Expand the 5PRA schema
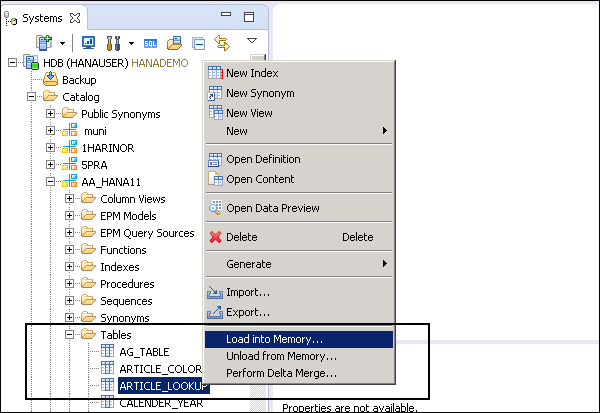This screenshot has width=600, height=413. 50,165
